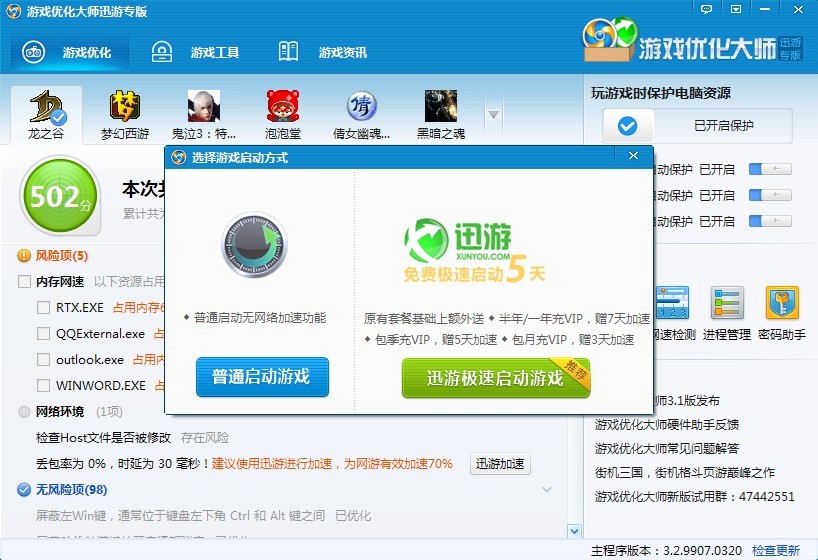Click 游戏优化大师新版试用群 text
Image resolution: width=818 pixels, height=560 pixels.
point(694,496)
